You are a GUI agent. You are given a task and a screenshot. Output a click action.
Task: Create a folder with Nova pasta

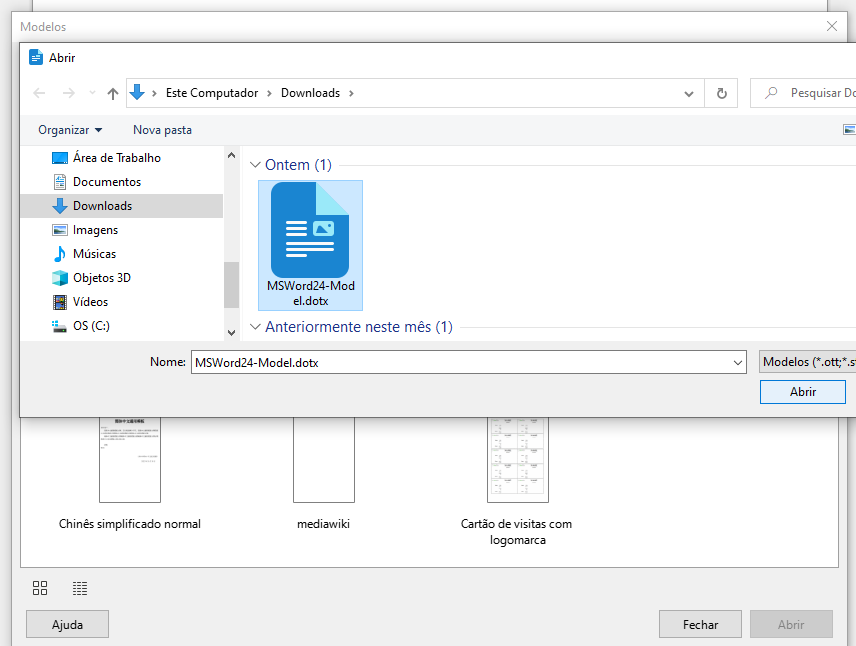click(x=162, y=129)
